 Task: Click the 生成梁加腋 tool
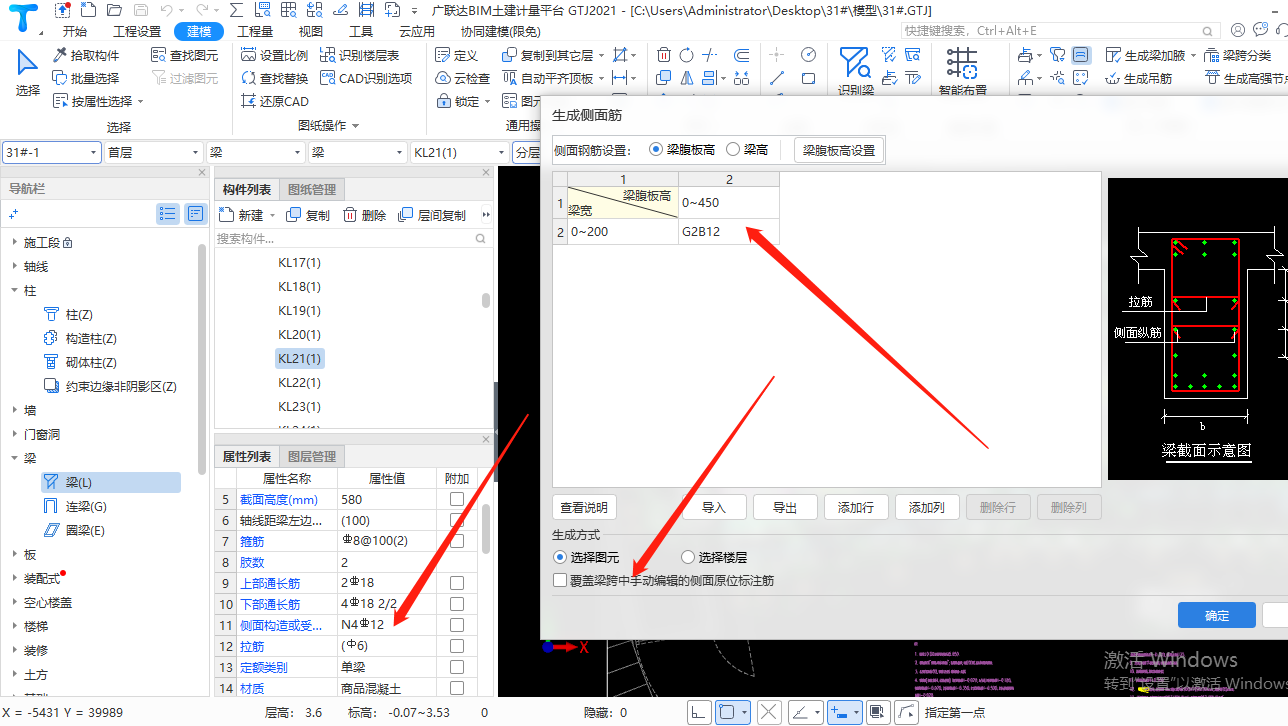point(1145,55)
